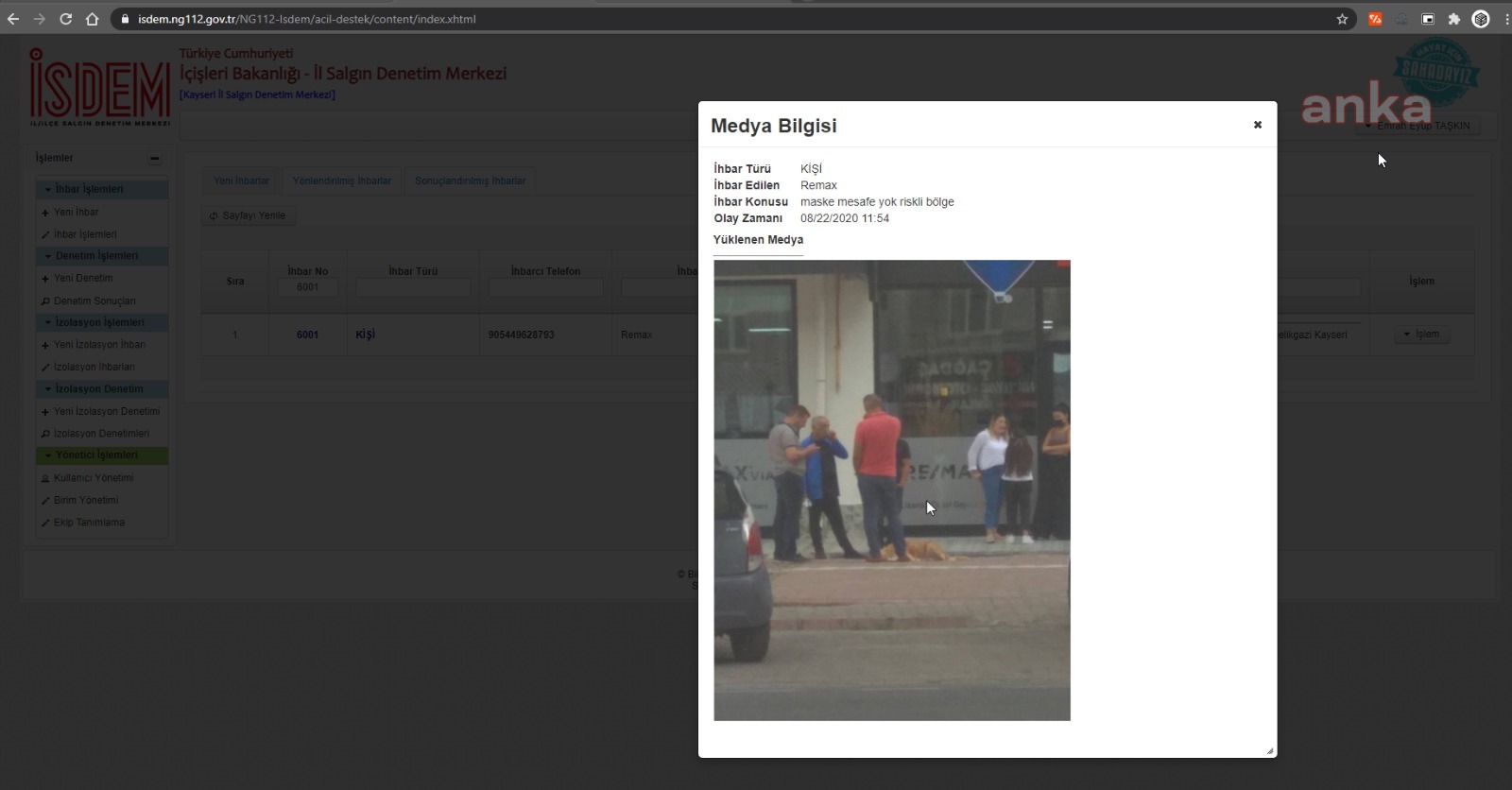Collapse the İşlemler side panel
The width and height of the screenshot is (1512, 790).
[x=154, y=159]
